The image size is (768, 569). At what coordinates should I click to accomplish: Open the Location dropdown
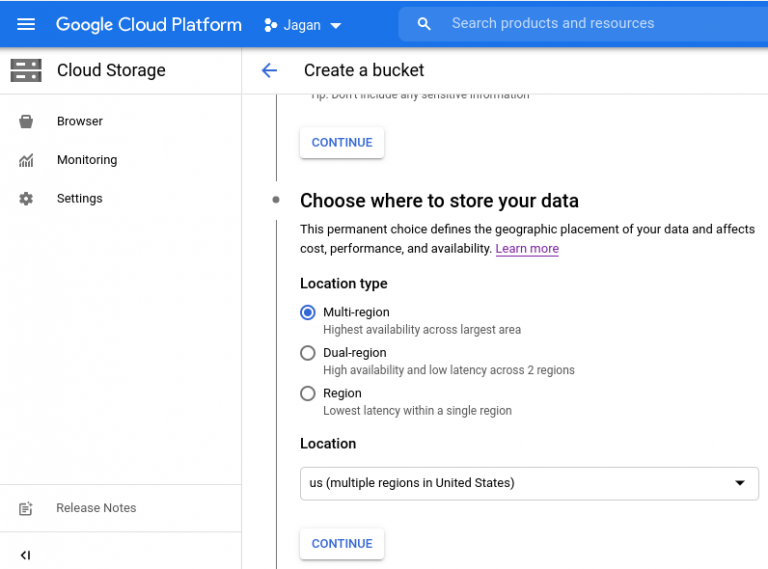[x=529, y=483]
